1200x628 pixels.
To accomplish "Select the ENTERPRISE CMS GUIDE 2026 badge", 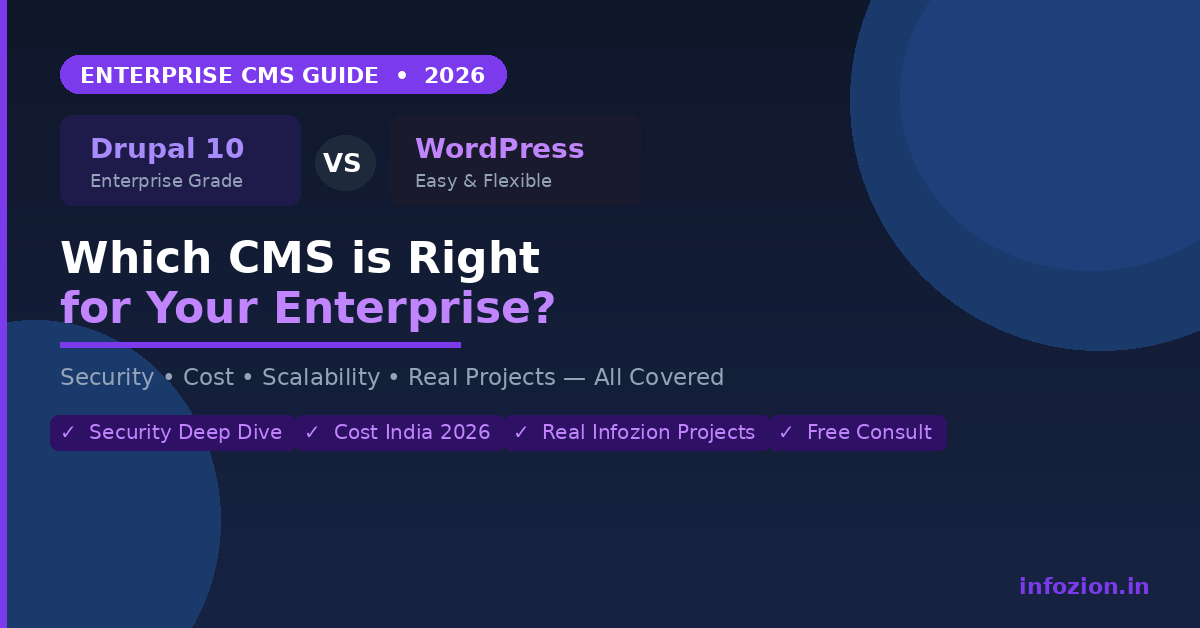I will (x=283, y=74).
